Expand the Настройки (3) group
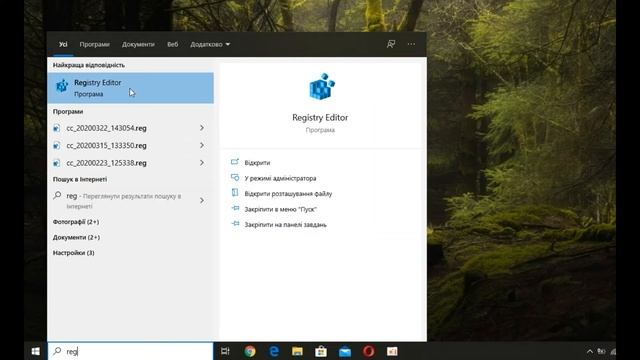 73,253
